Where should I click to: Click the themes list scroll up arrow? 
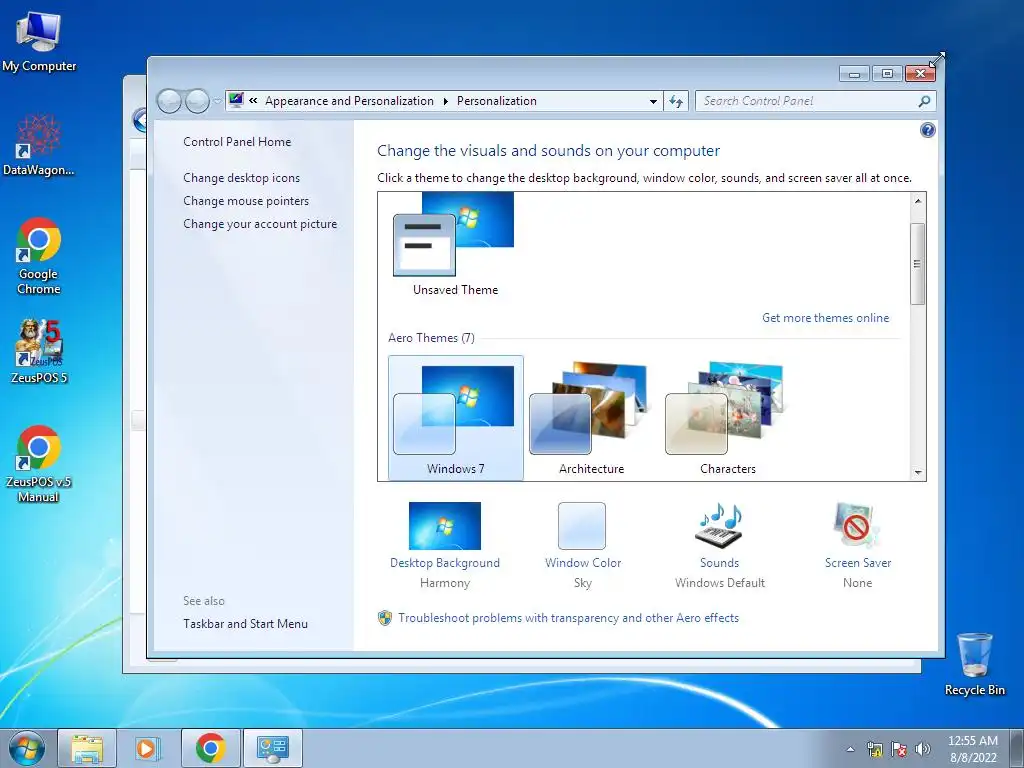(x=918, y=201)
